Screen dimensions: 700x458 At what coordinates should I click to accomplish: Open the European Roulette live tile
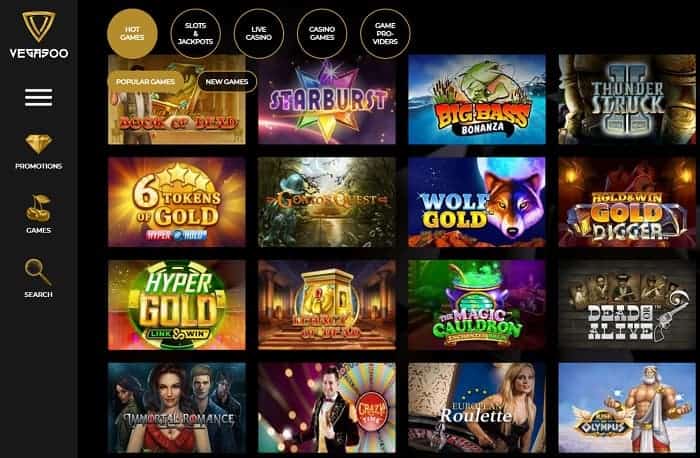click(x=477, y=408)
